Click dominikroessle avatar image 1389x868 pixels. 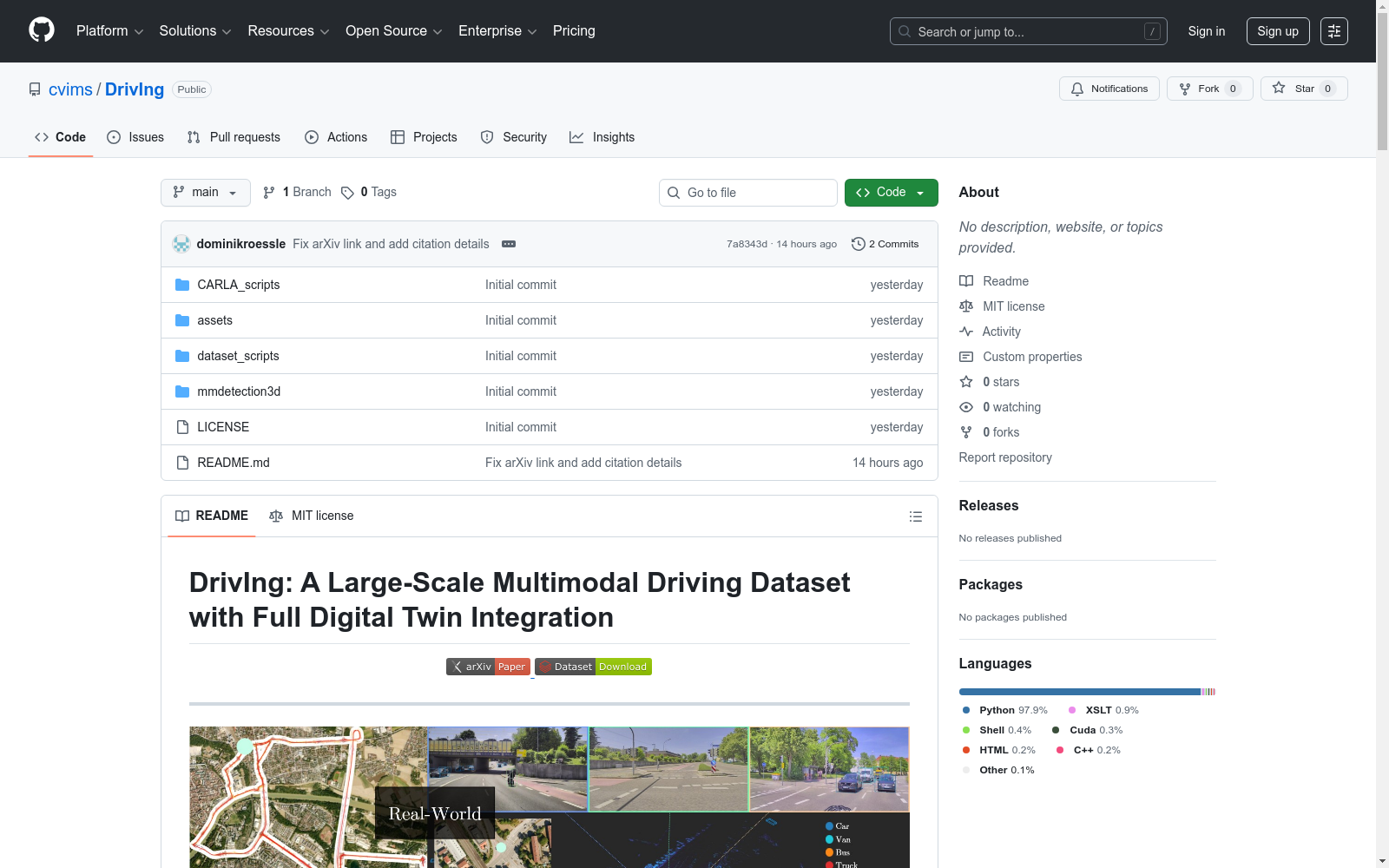pos(181,244)
